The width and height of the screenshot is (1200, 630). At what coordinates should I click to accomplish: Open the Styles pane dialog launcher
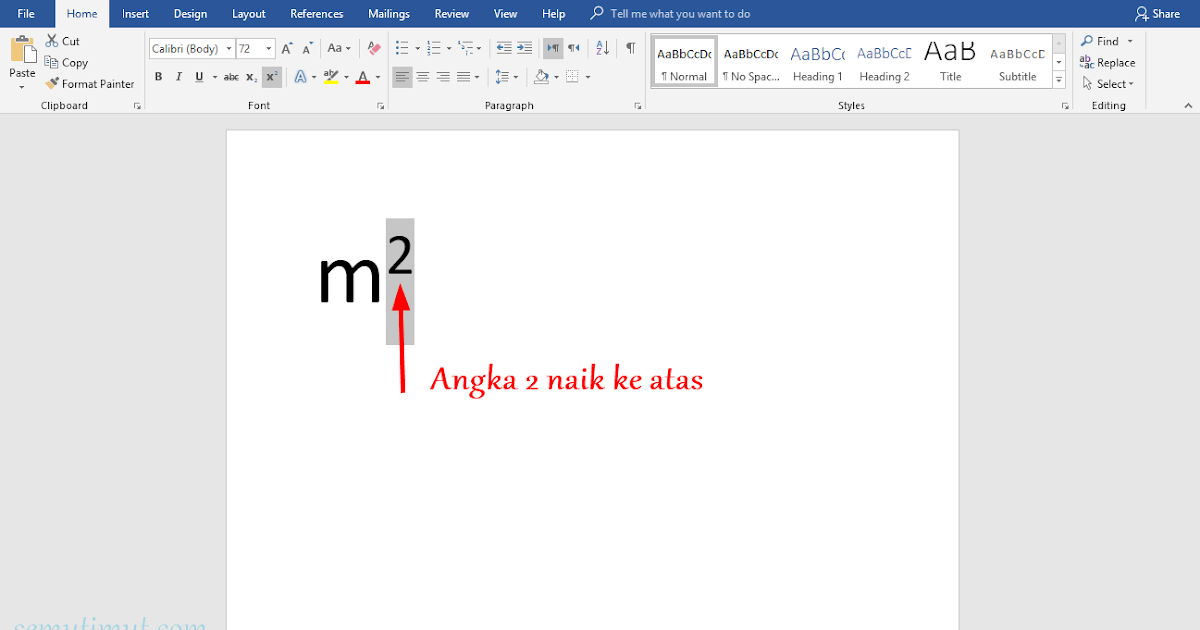click(1066, 106)
